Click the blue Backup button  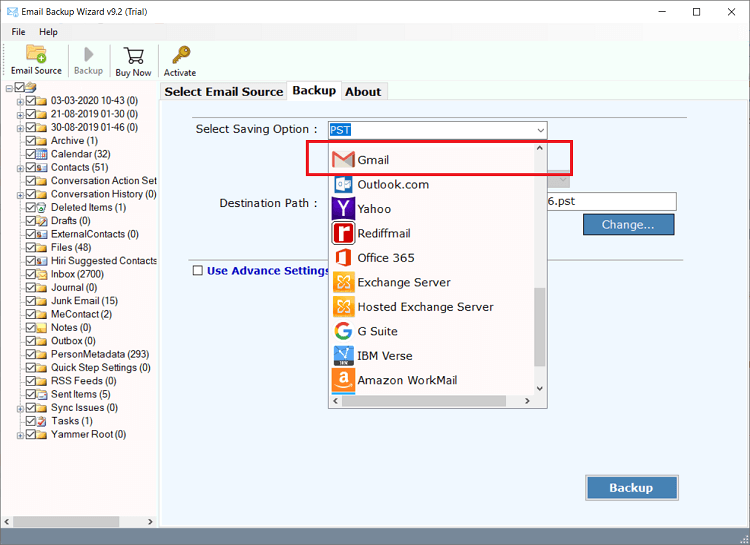coord(631,488)
